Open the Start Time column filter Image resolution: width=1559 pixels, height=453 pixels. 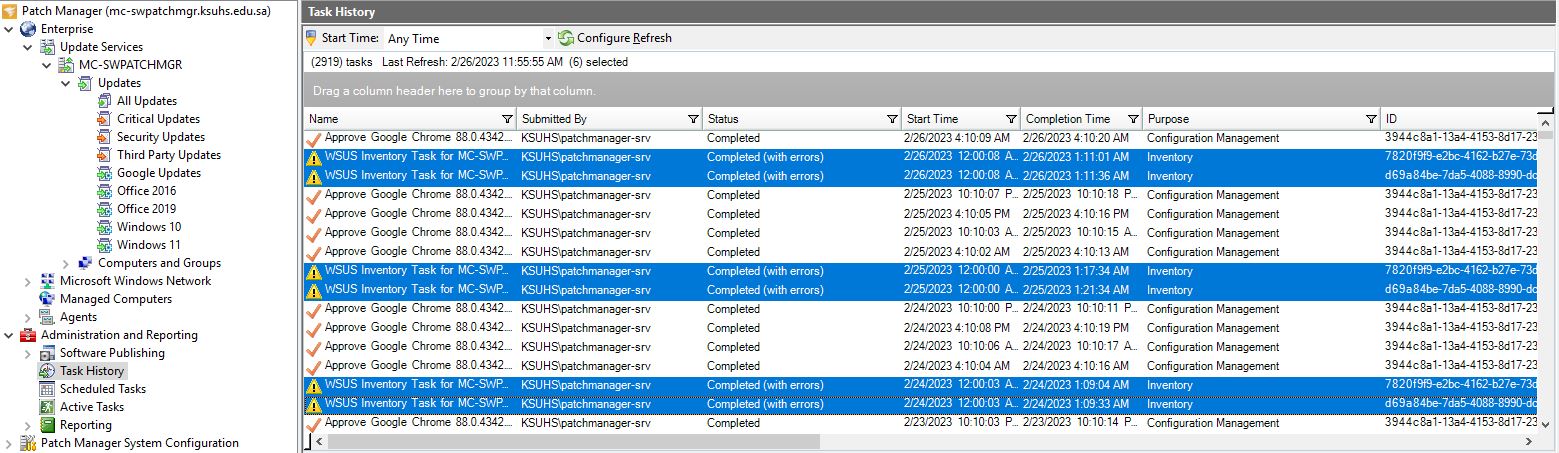(1011, 119)
